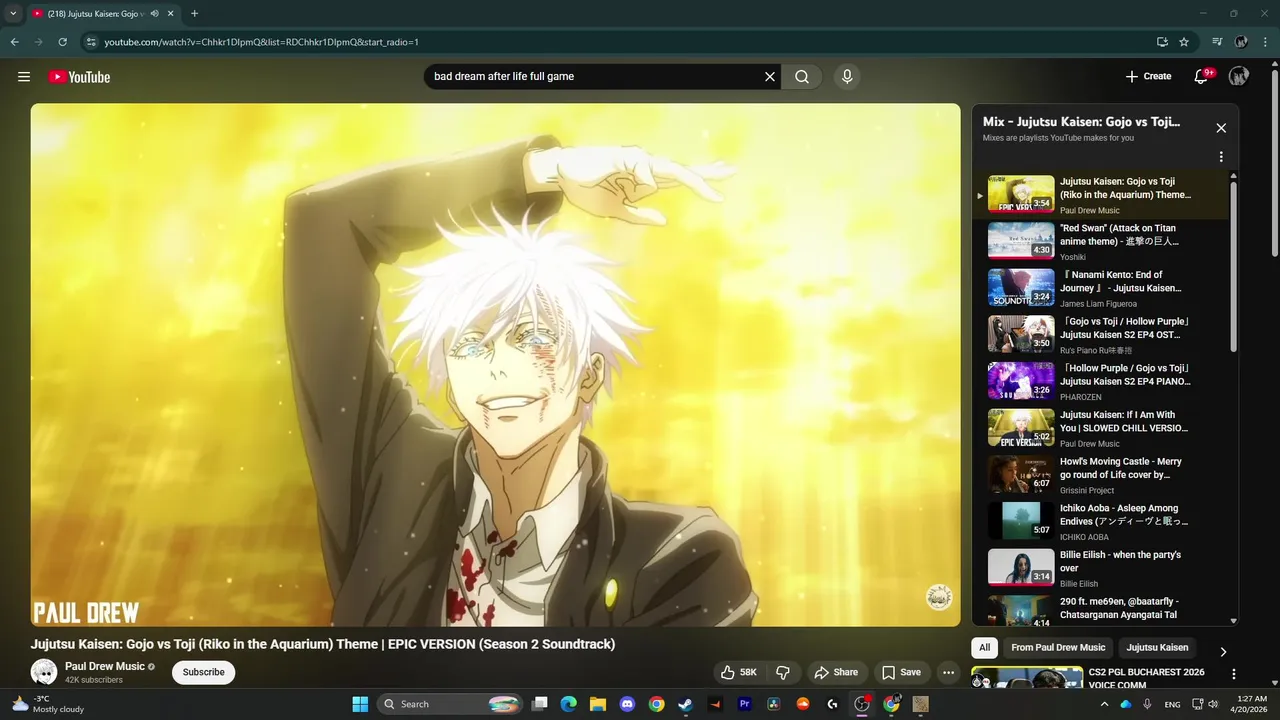Play Nanami Kento: End of Journey video
The height and width of the screenshot is (720, 1280).
[1100, 288]
